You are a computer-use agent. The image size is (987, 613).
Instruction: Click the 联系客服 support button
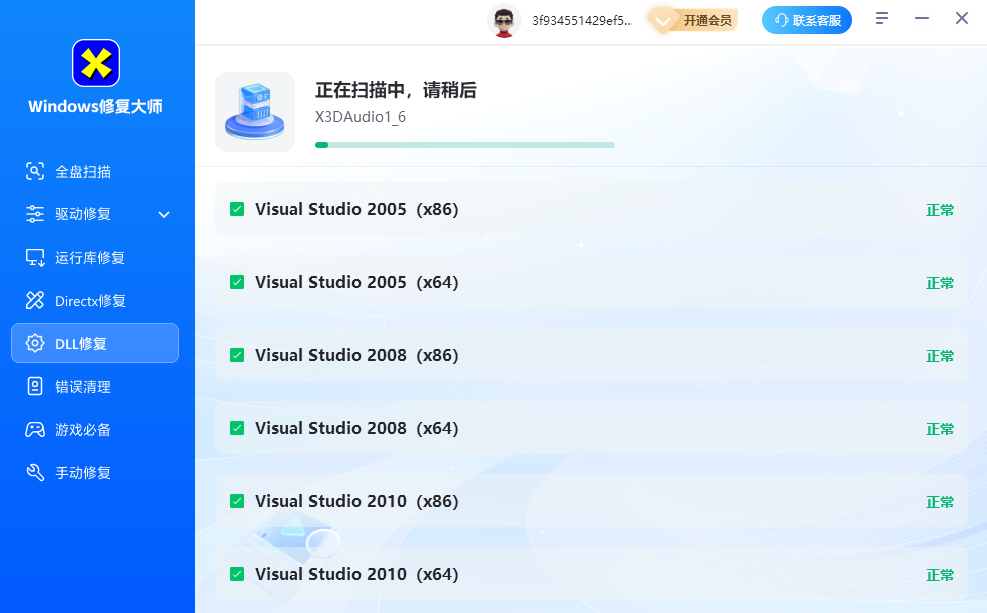807,20
